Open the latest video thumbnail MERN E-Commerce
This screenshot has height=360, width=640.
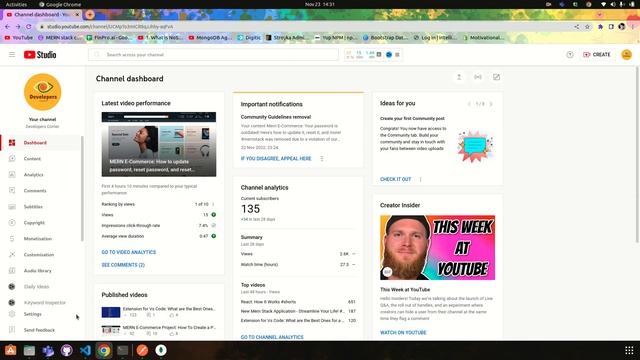coord(159,144)
